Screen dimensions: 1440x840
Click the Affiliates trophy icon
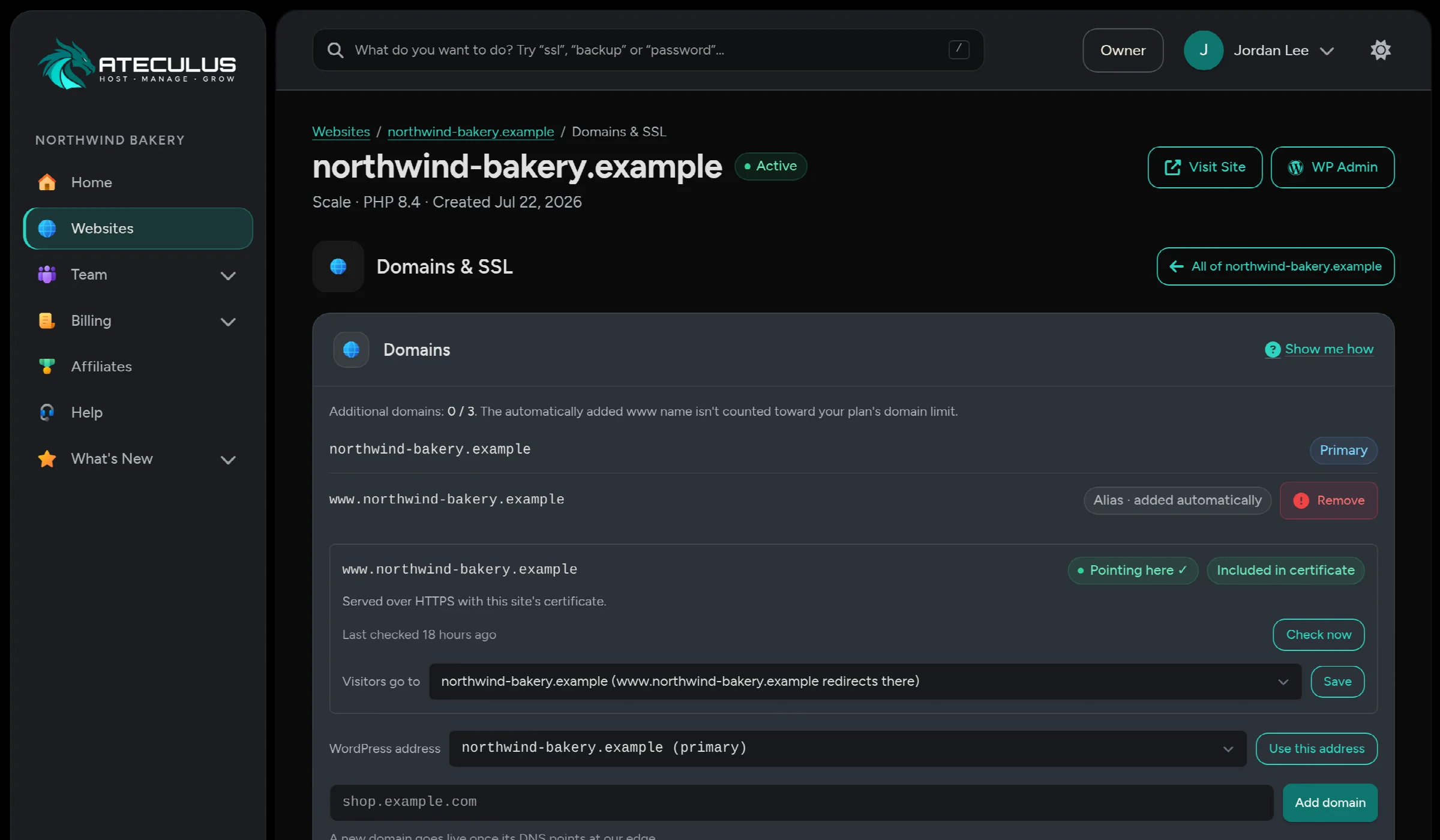[47, 366]
